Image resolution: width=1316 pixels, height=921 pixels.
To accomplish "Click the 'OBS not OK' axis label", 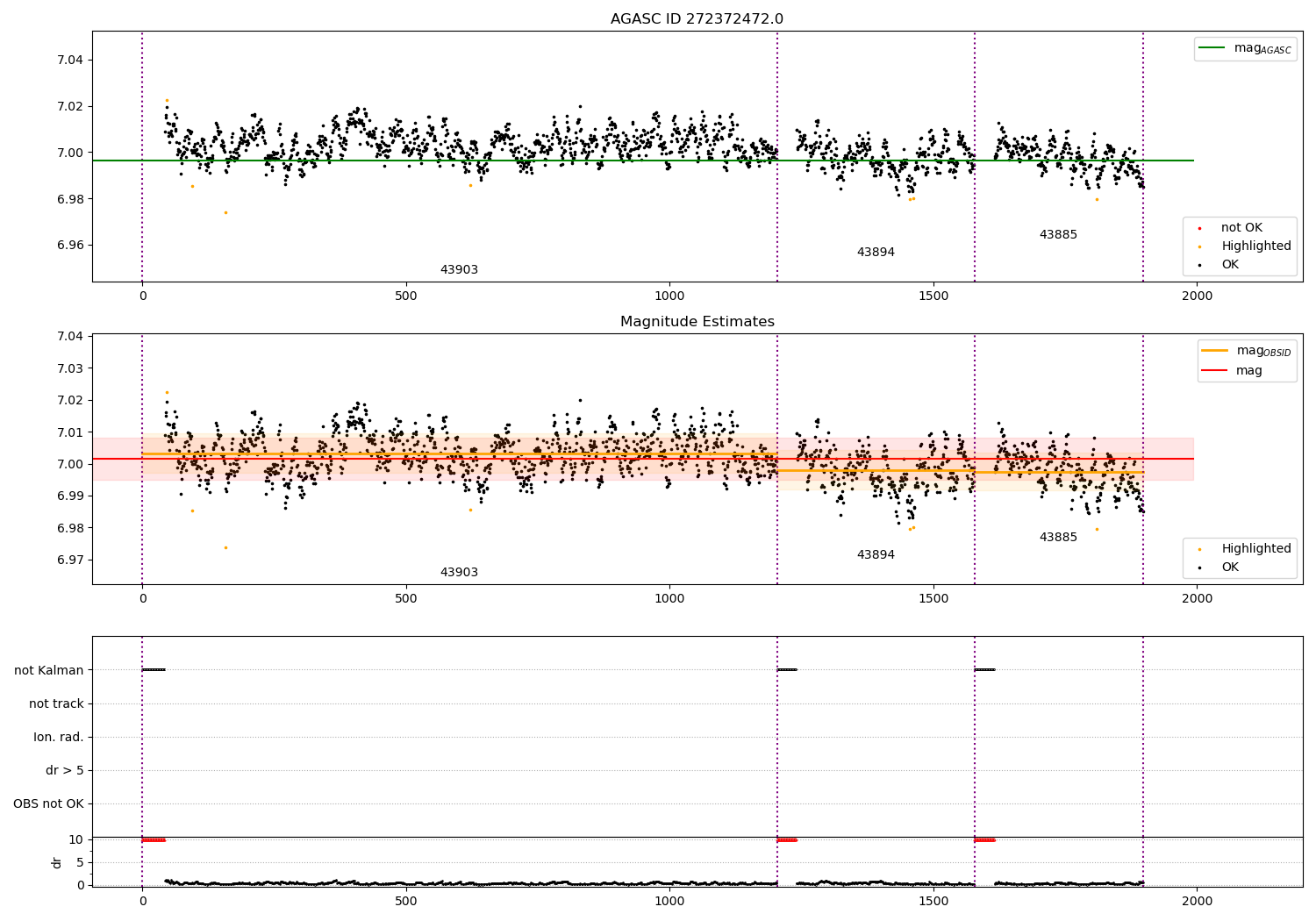I will (48, 803).
